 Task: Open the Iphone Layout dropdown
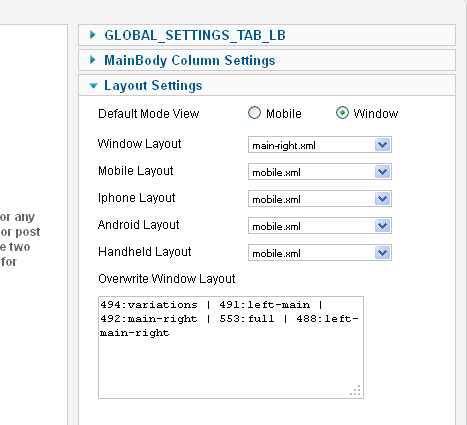pyautogui.click(x=320, y=199)
